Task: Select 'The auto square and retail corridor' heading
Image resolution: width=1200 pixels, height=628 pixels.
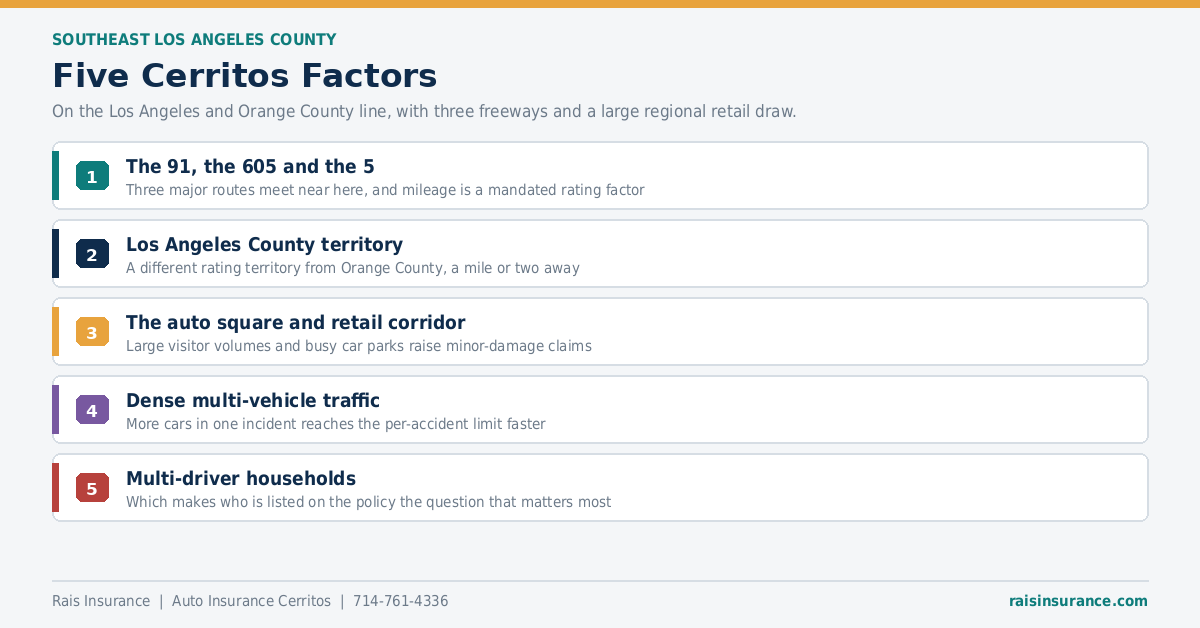Action: [x=295, y=323]
